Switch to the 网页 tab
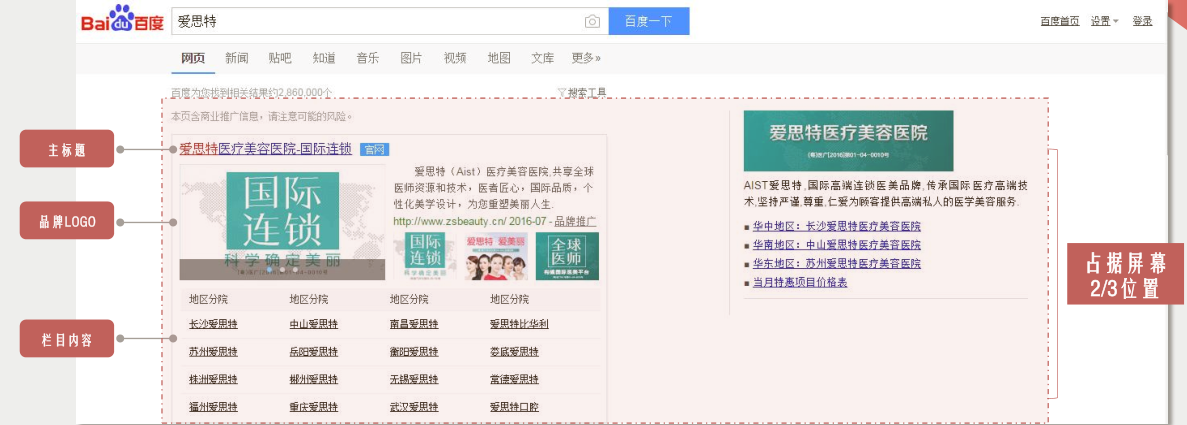Viewport: 1187px width, 425px height. pos(193,58)
